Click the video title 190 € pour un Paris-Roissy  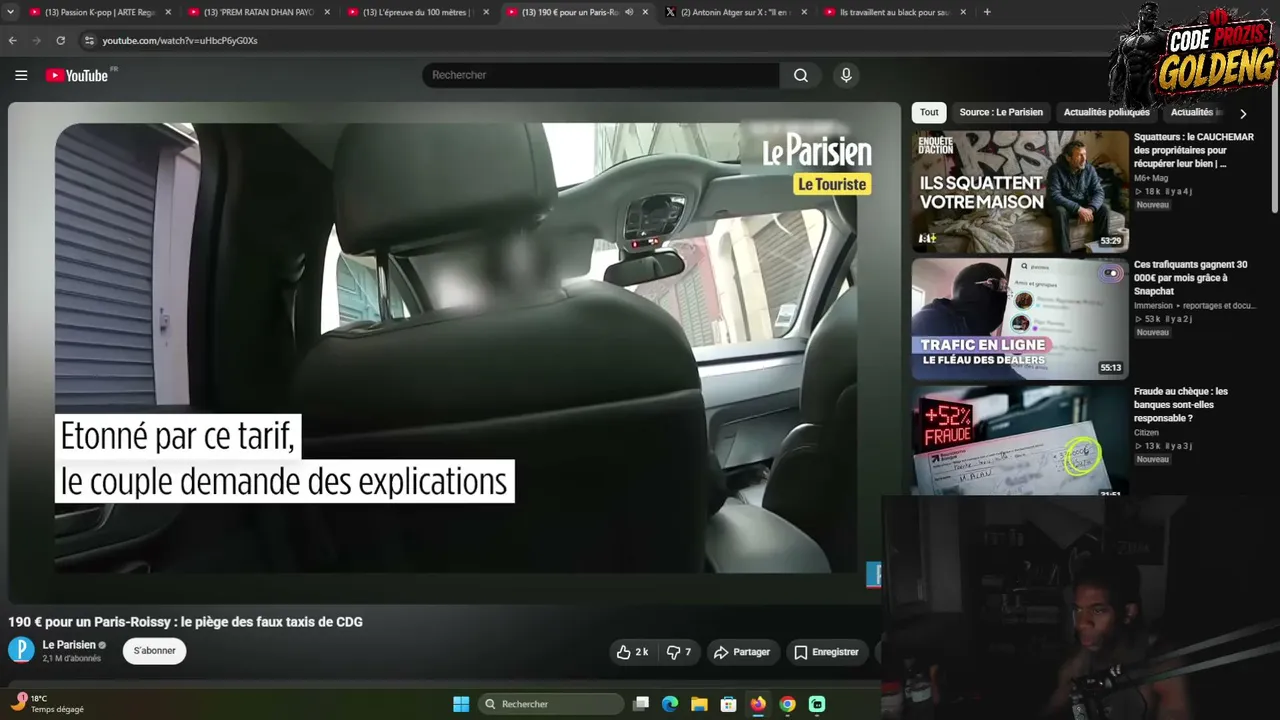tap(185, 622)
